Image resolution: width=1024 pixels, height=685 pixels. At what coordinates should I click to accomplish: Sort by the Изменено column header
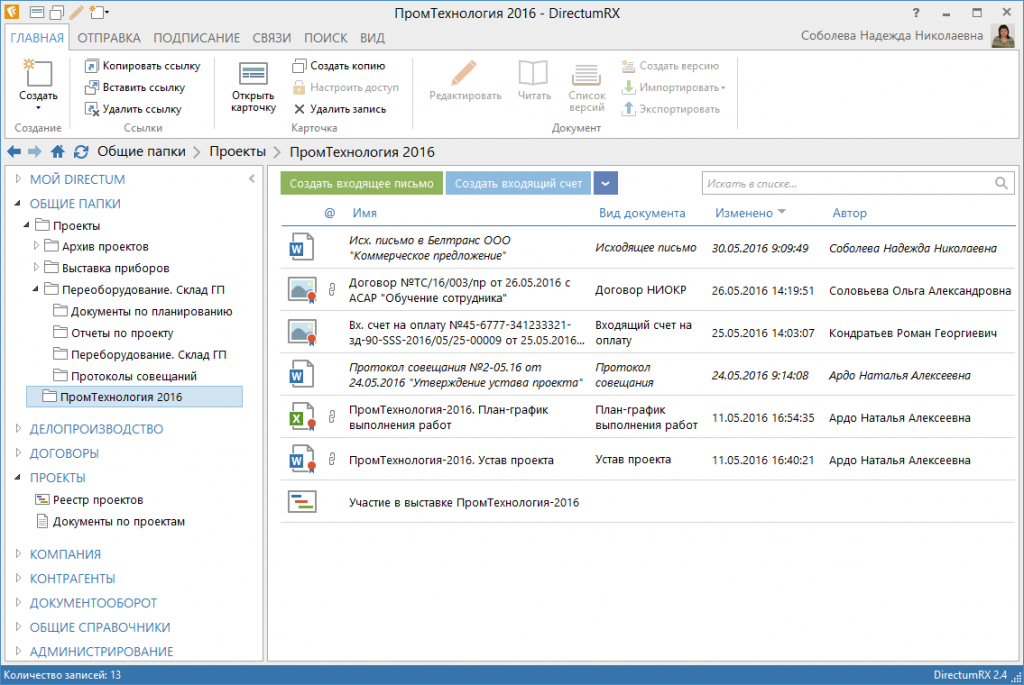744,213
